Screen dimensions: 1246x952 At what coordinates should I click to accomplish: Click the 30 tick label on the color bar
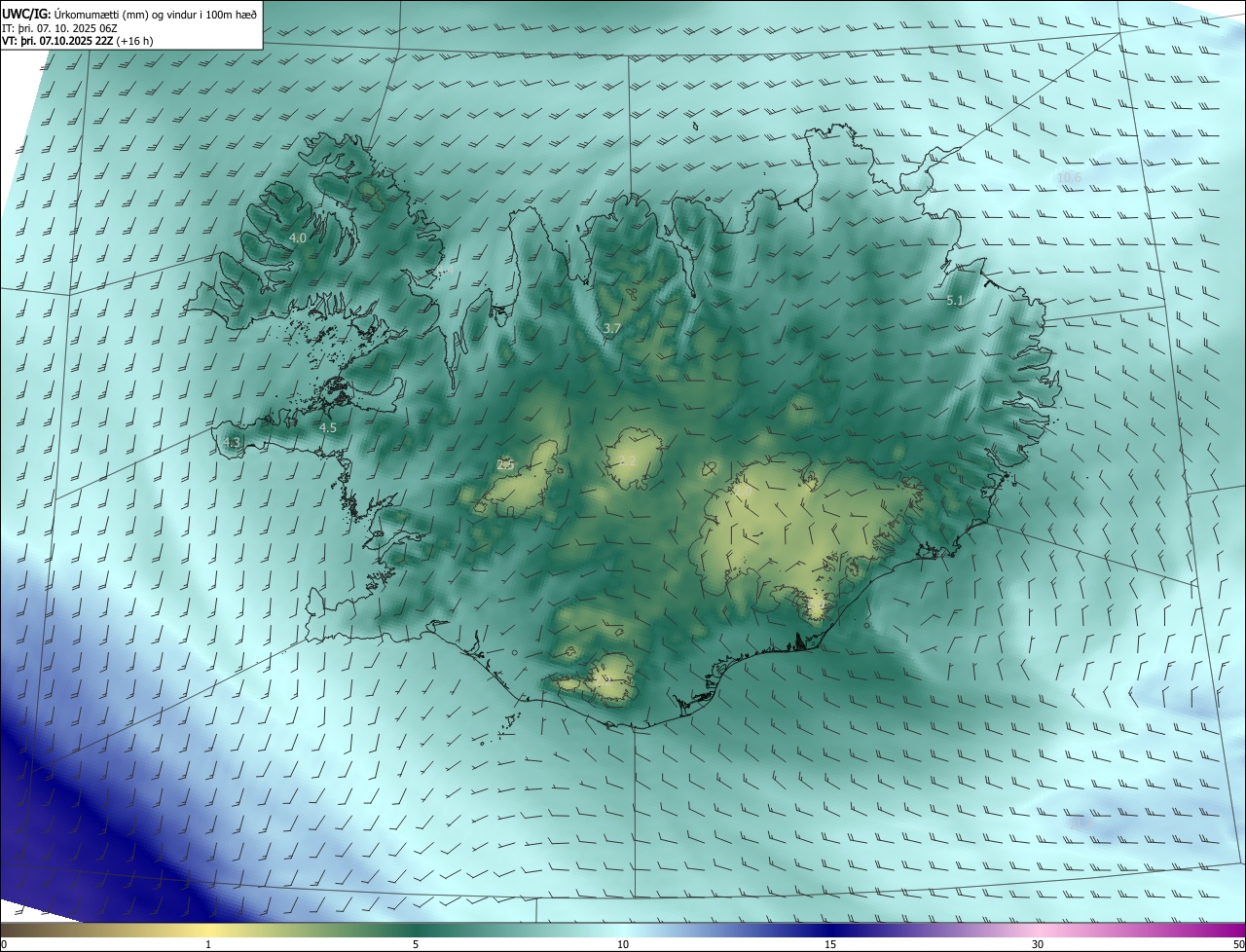coord(1038,944)
